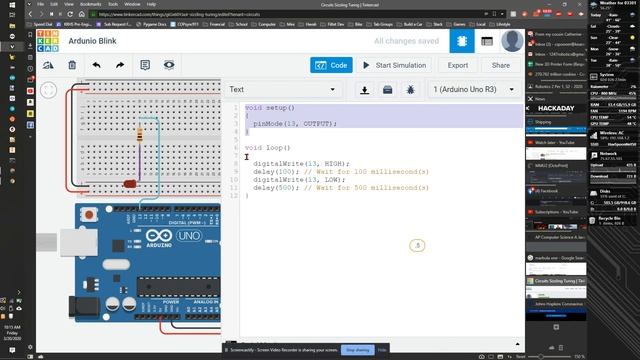Toggle notes visibility eye icon
The width and height of the screenshot is (640, 360).
tap(169, 65)
